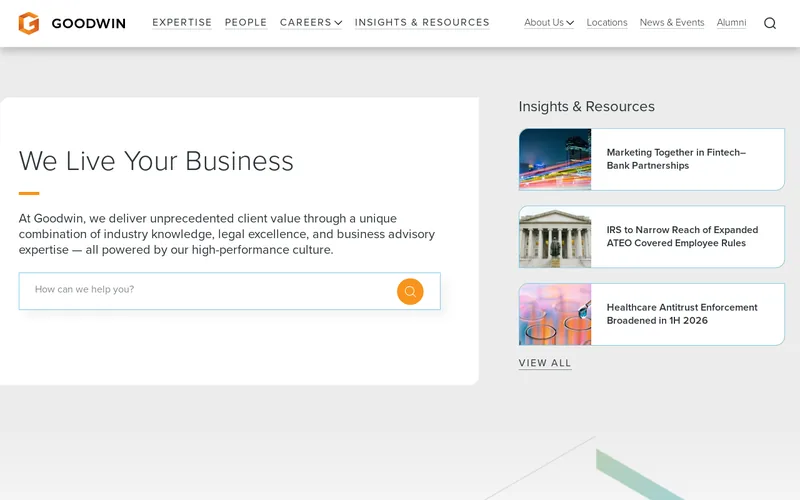Viewport: 800px width, 500px height.
Task: Open the News & Events link
Action: (672, 22)
